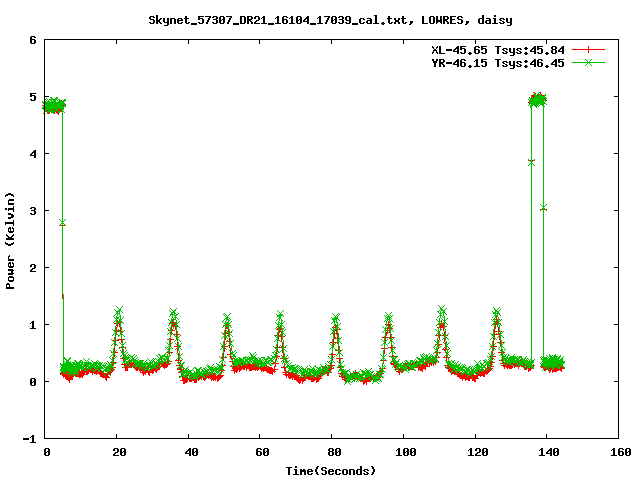This screenshot has width=640, height=480.
Task: Click the x-axis tick label 20
Action: click(119, 452)
